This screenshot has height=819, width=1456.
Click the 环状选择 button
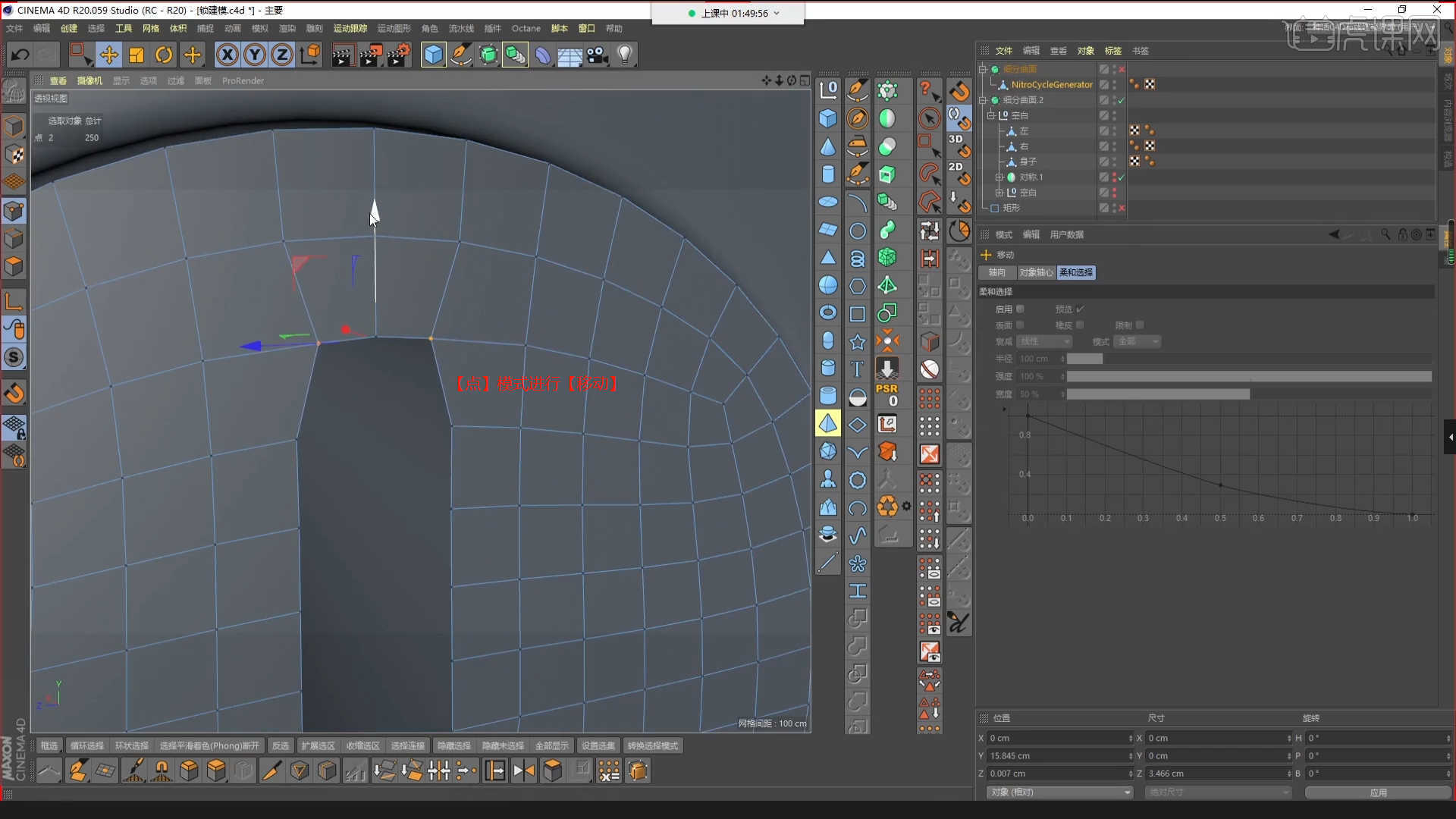[132, 745]
